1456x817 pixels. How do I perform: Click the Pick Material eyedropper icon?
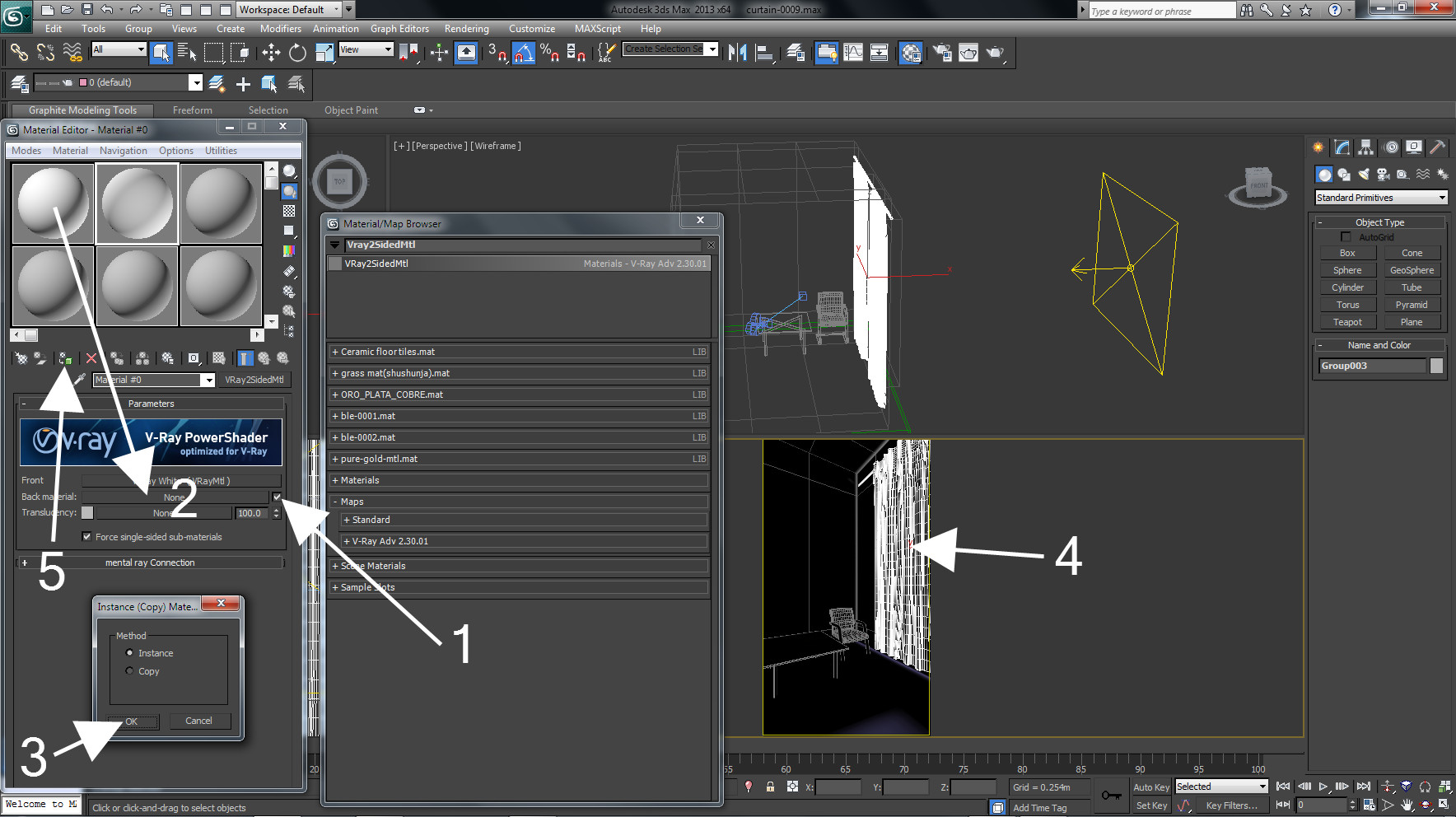(x=79, y=380)
